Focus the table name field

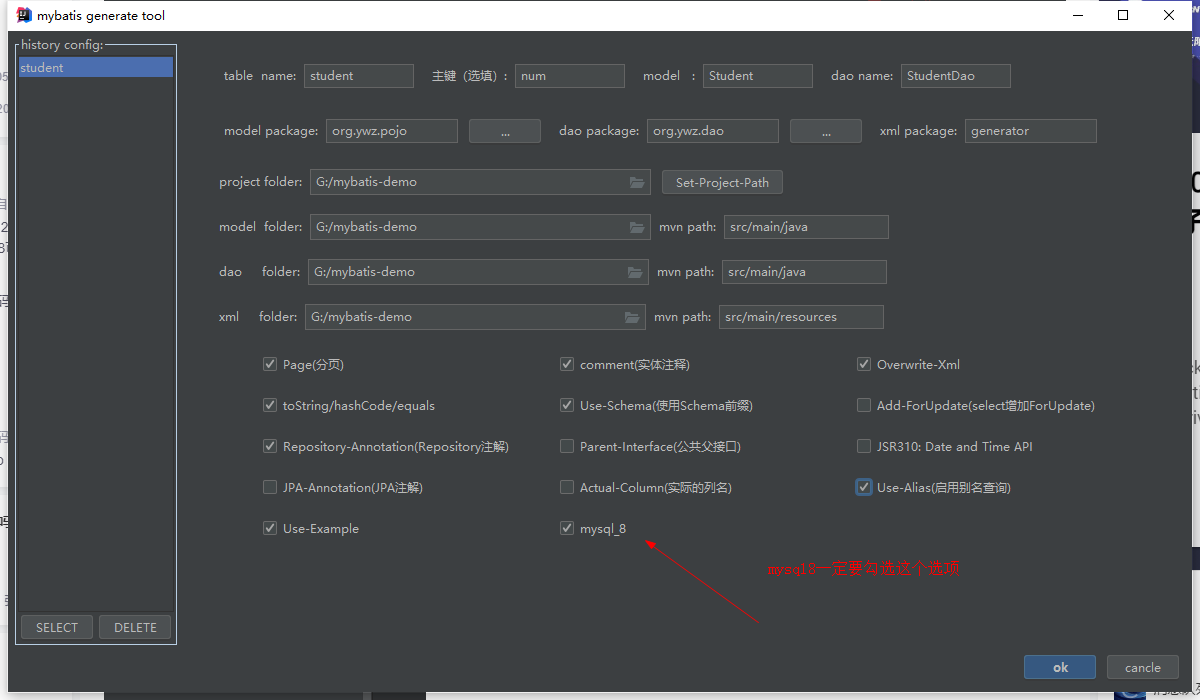coord(359,76)
